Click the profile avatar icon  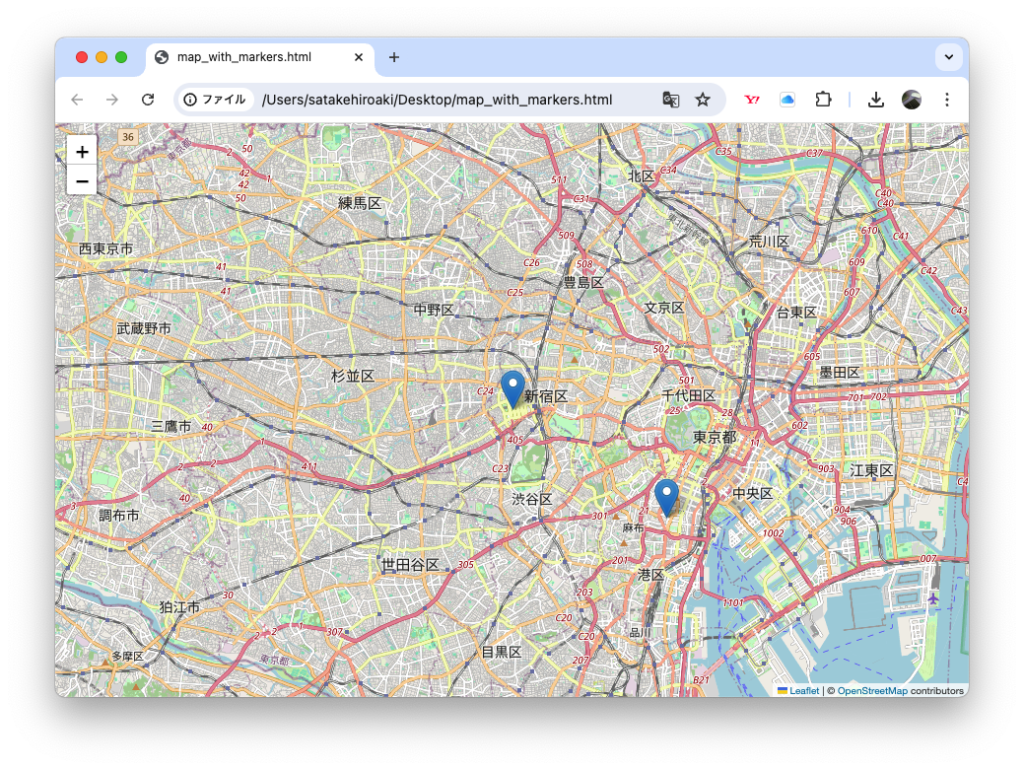coord(913,99)
